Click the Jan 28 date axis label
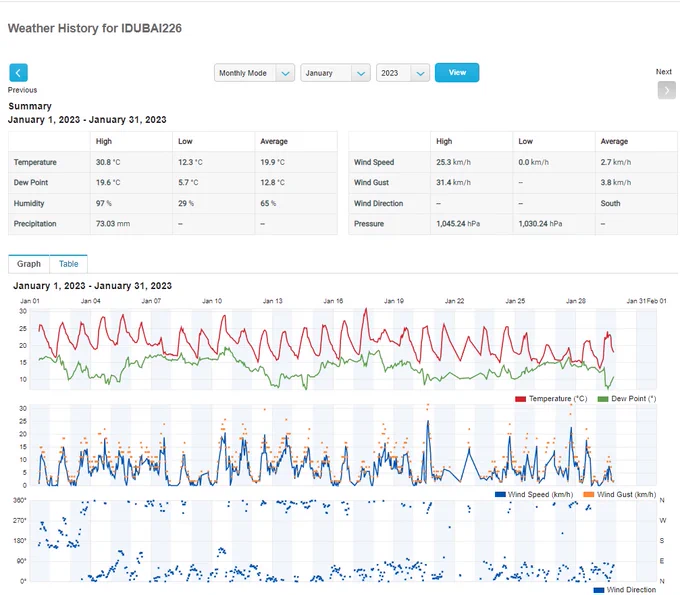The width and height of the screenshot is (680, 595). [x=575, y=301]
